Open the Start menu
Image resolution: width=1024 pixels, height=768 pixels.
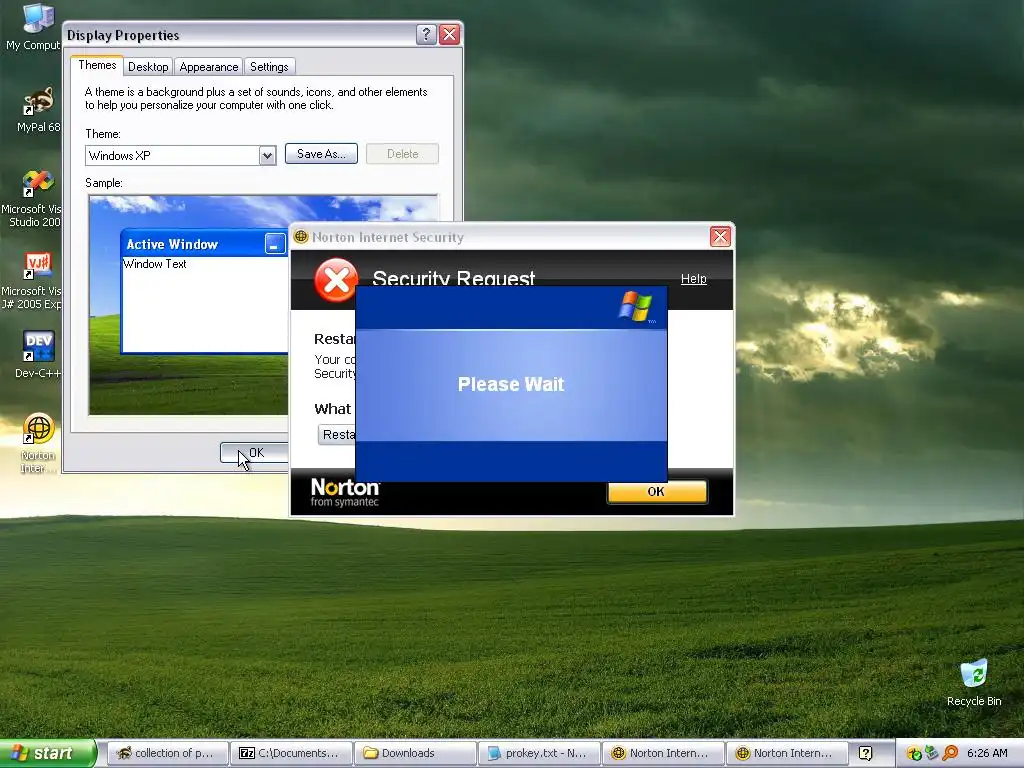(x=47, y=753)
